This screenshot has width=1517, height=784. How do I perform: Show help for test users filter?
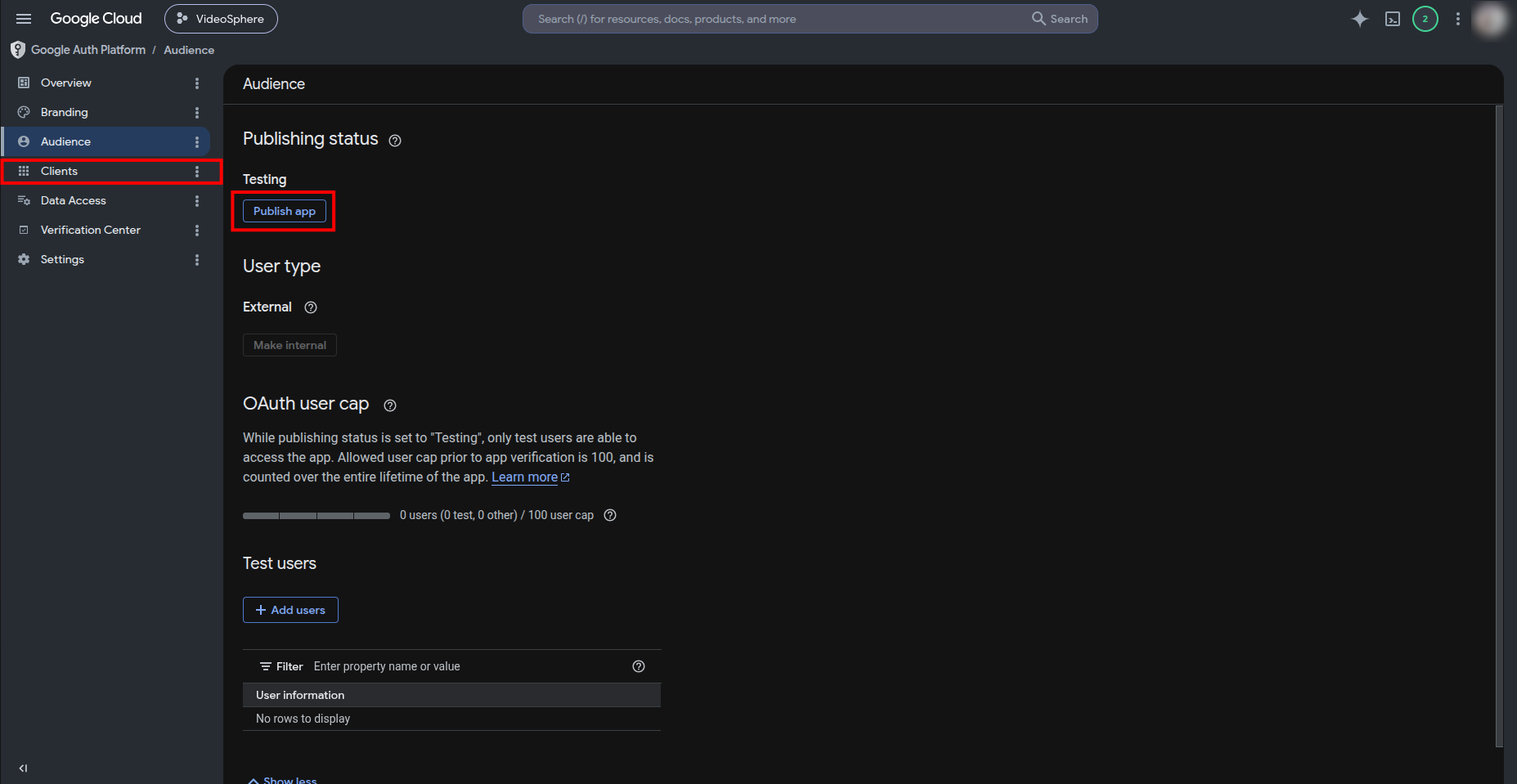point(639,666)
